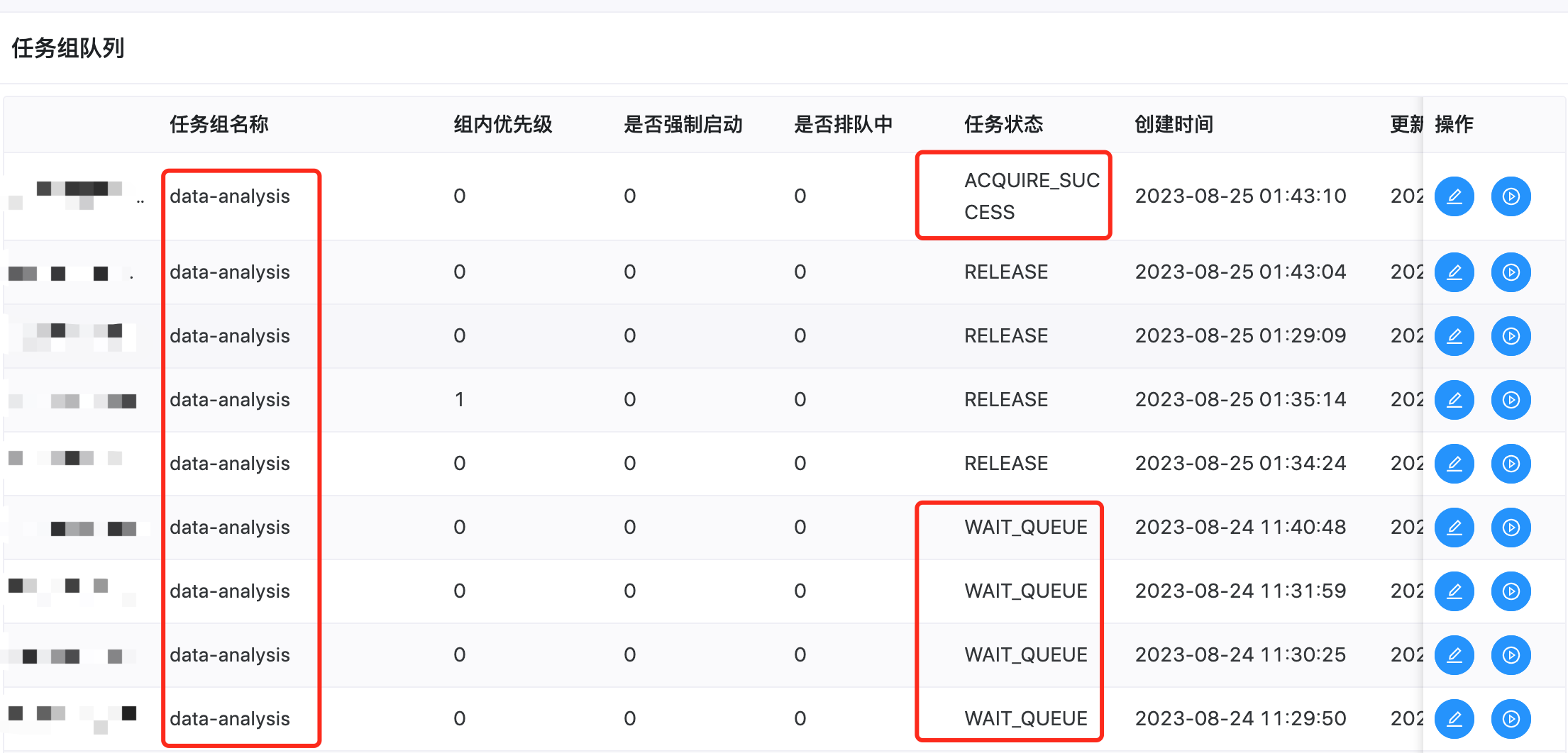Click play icon on the 2023-08-24 11:30:25 row
This screenshot has width=1568, height=753.
coord(1511,655)
